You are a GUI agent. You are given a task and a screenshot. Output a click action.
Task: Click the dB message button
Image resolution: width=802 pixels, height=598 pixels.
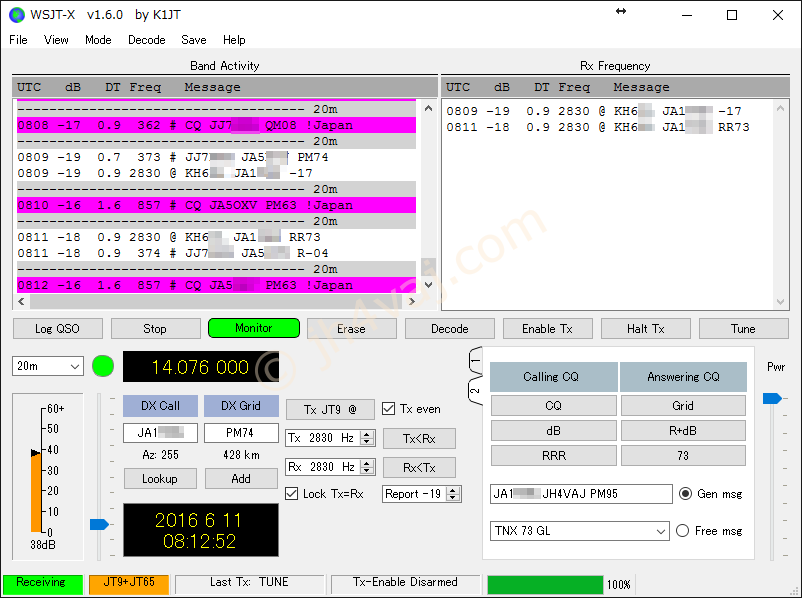[x=554, y=431]
